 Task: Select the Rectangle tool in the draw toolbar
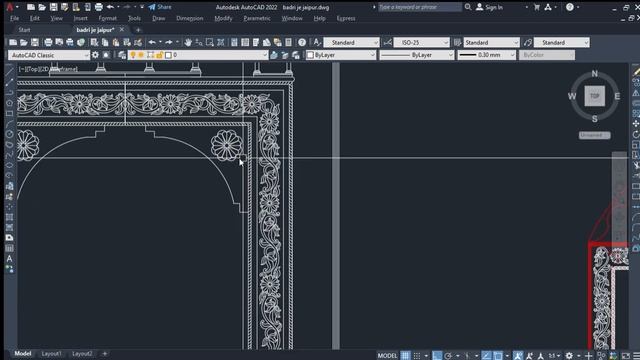pos(9,113)
